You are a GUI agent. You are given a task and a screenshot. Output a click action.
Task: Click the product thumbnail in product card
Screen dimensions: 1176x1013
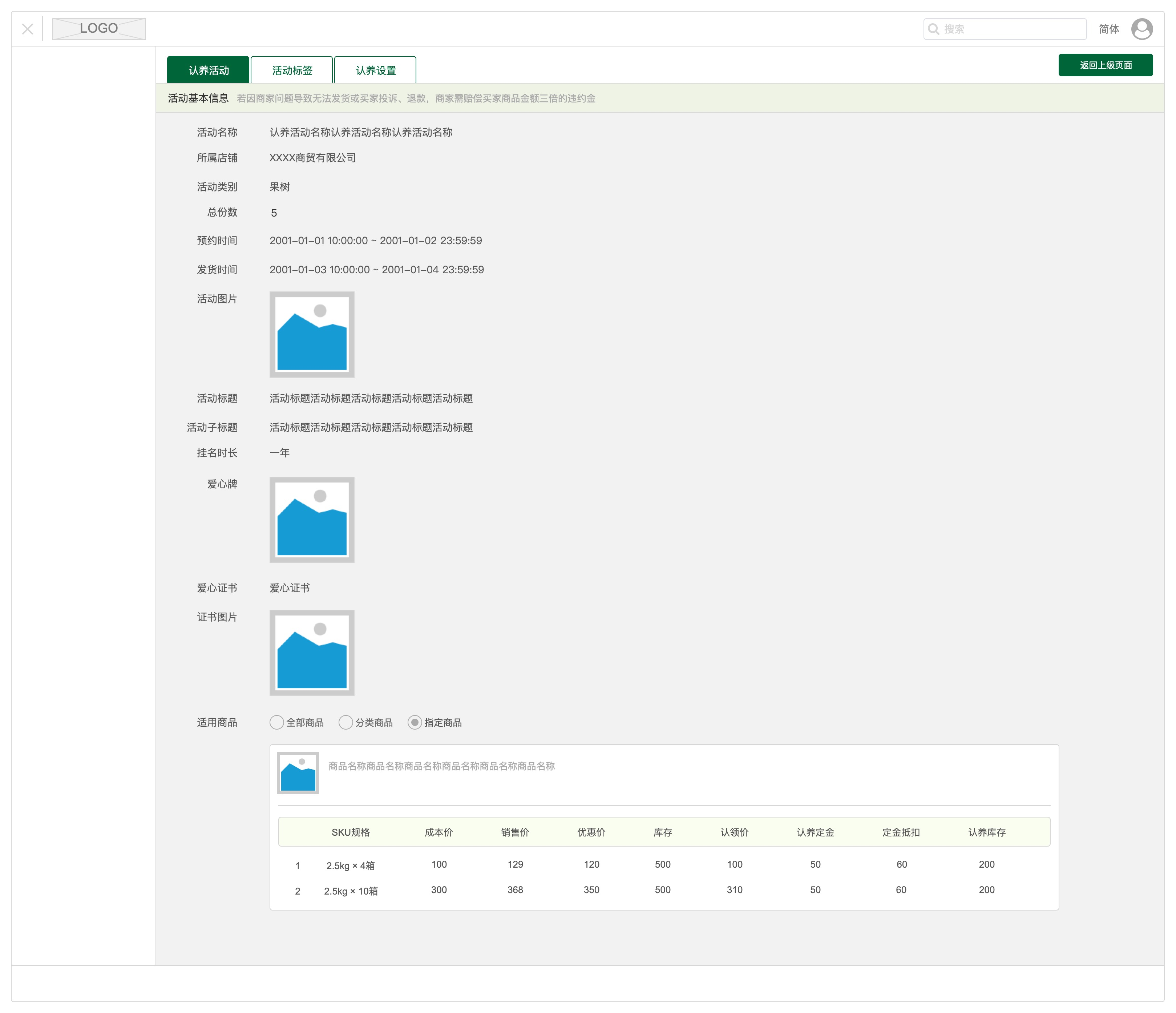(x=298, y=773)
